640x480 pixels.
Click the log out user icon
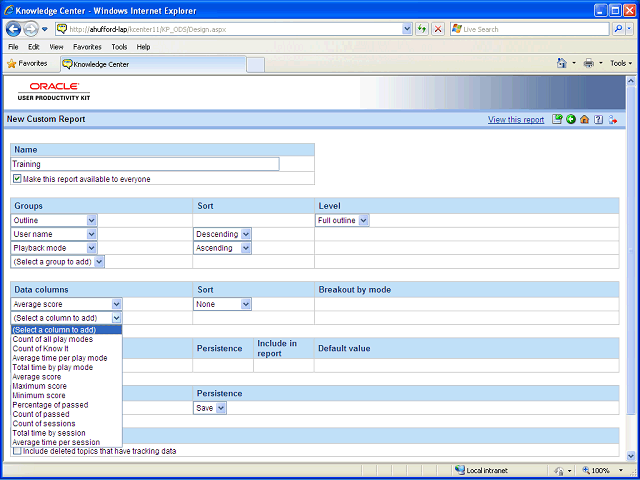[x=613, y=120]
